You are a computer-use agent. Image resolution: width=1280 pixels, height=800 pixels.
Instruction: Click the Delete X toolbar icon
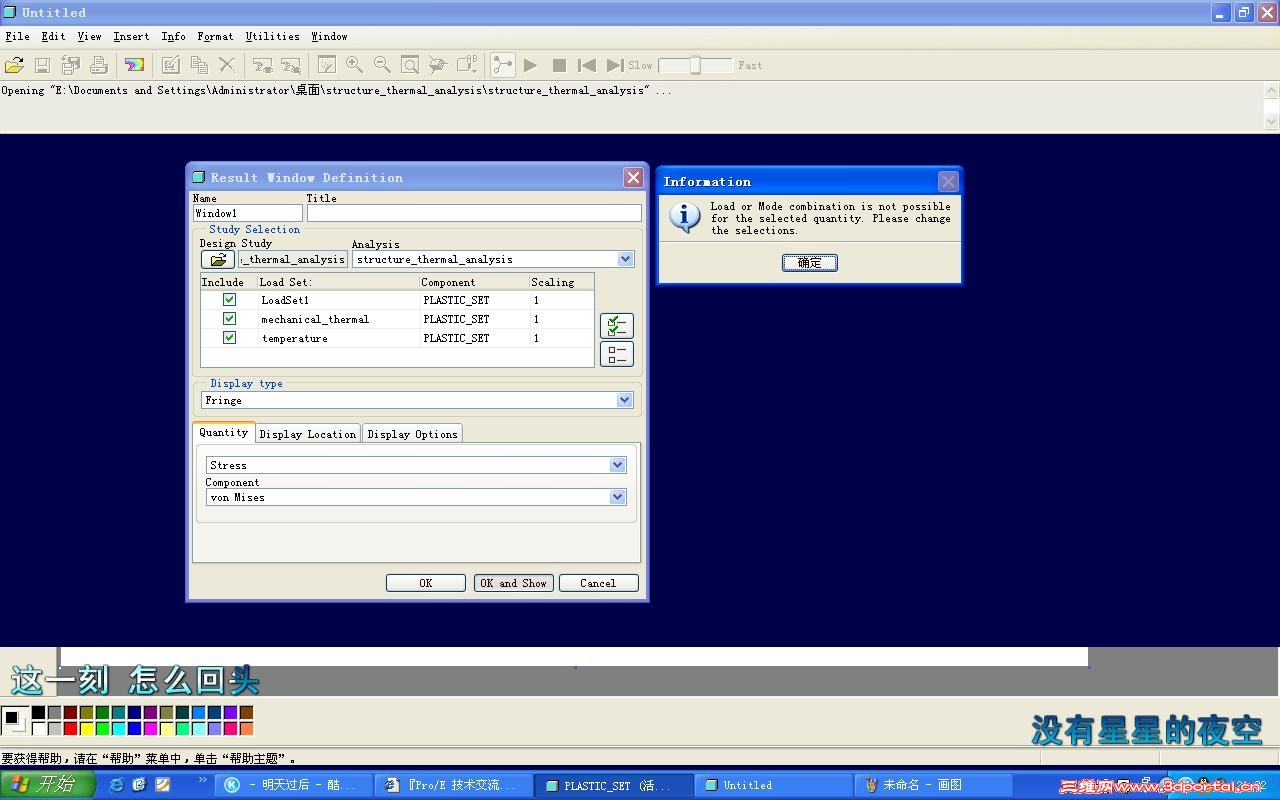[x=227, y=65]
